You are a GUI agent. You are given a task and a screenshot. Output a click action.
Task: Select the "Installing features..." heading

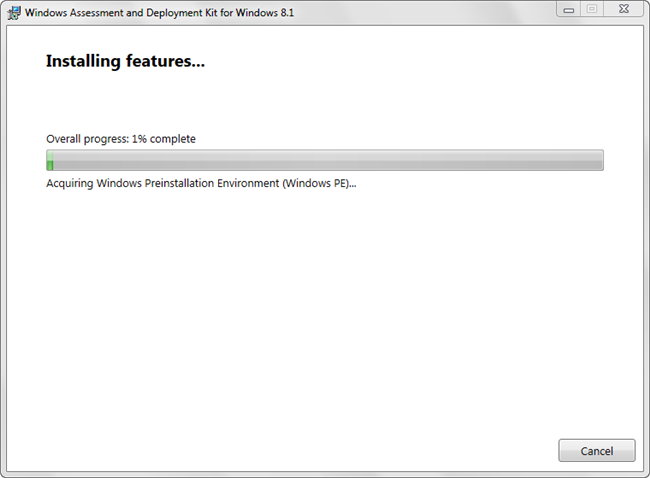(125, 62)
